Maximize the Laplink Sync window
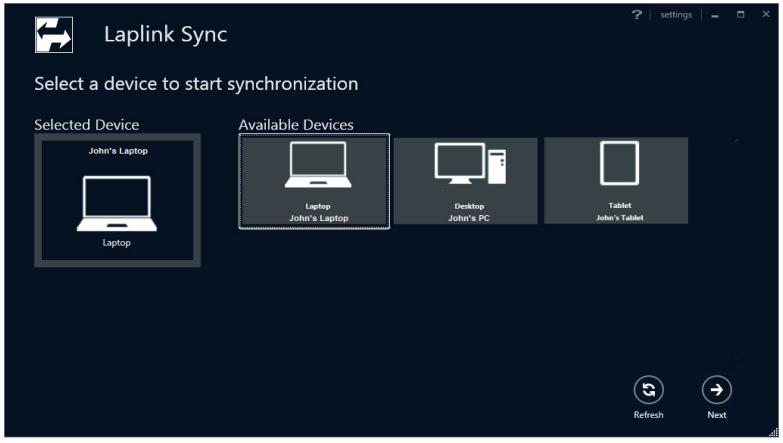 click(x=741, y=15)
